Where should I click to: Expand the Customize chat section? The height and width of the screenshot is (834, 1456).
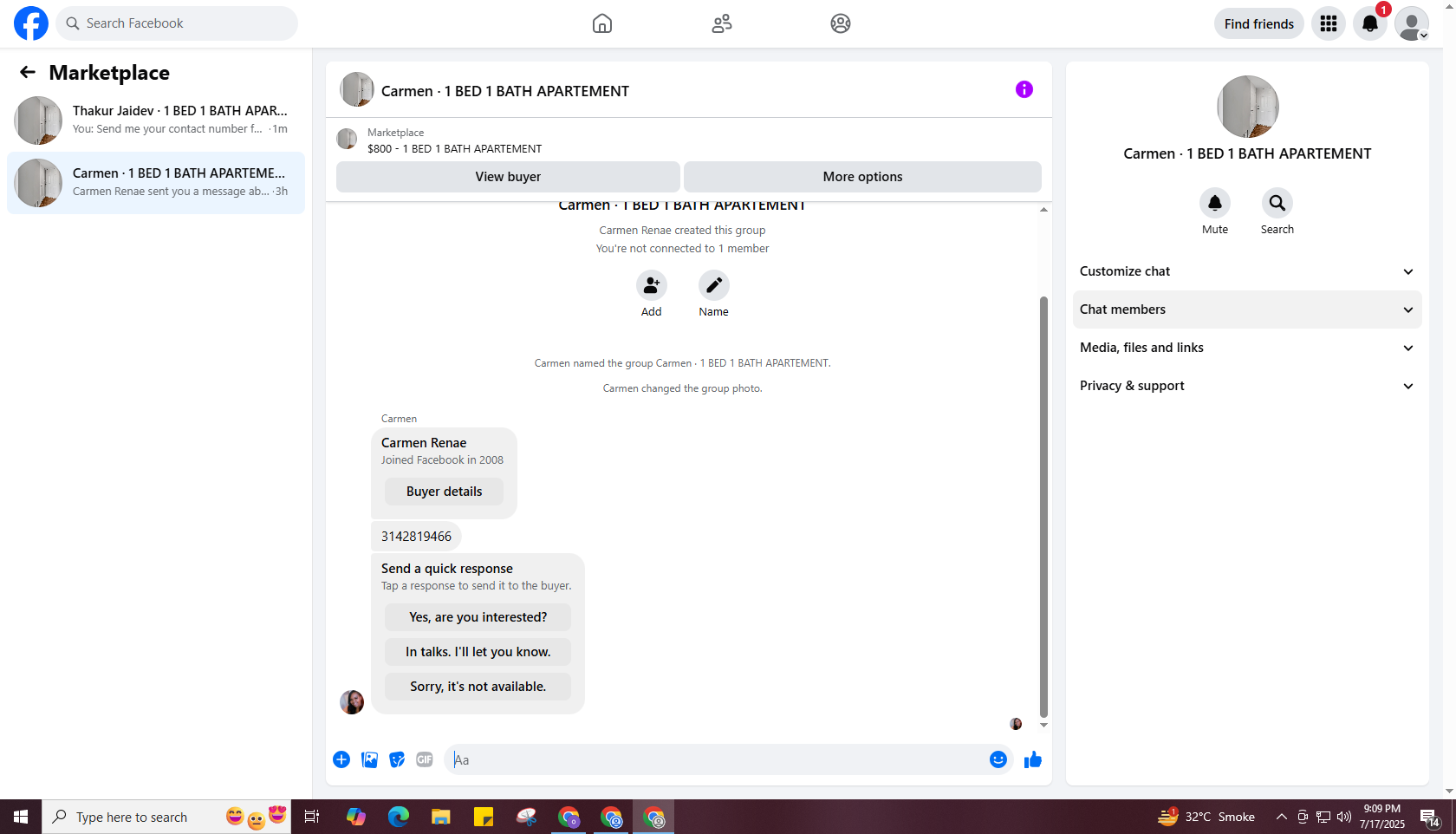coord(1247,271)
